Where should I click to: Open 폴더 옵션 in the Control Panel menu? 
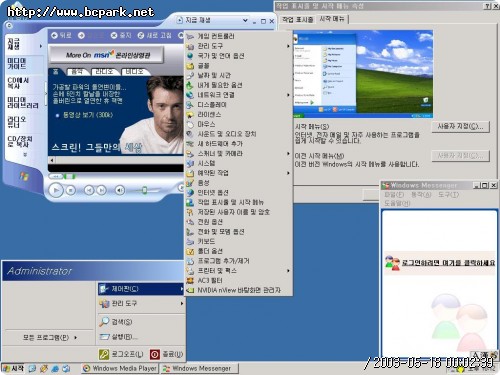[239, 251]
